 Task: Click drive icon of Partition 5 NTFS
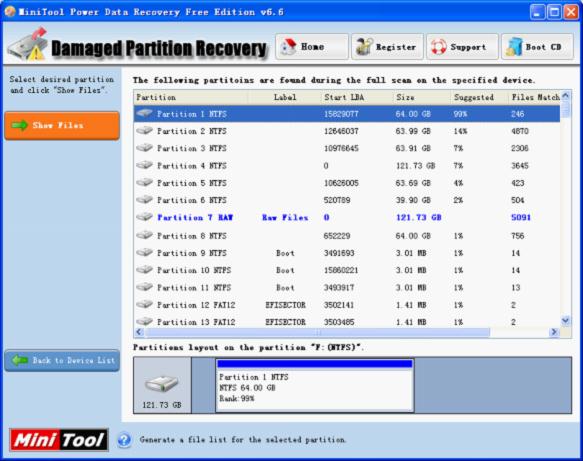click(x=144, y=182)
